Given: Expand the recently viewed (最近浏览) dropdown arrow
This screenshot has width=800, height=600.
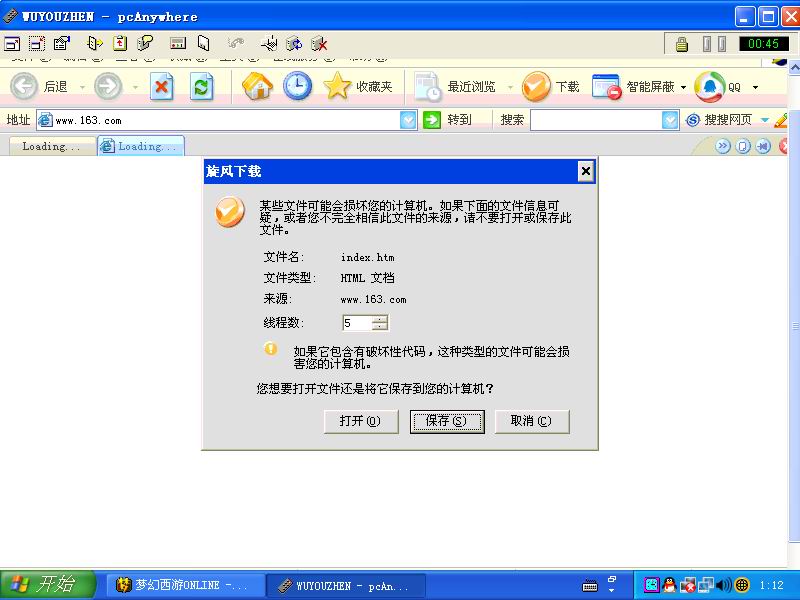Looking at the screenshot, I should [x=510, y=87].
